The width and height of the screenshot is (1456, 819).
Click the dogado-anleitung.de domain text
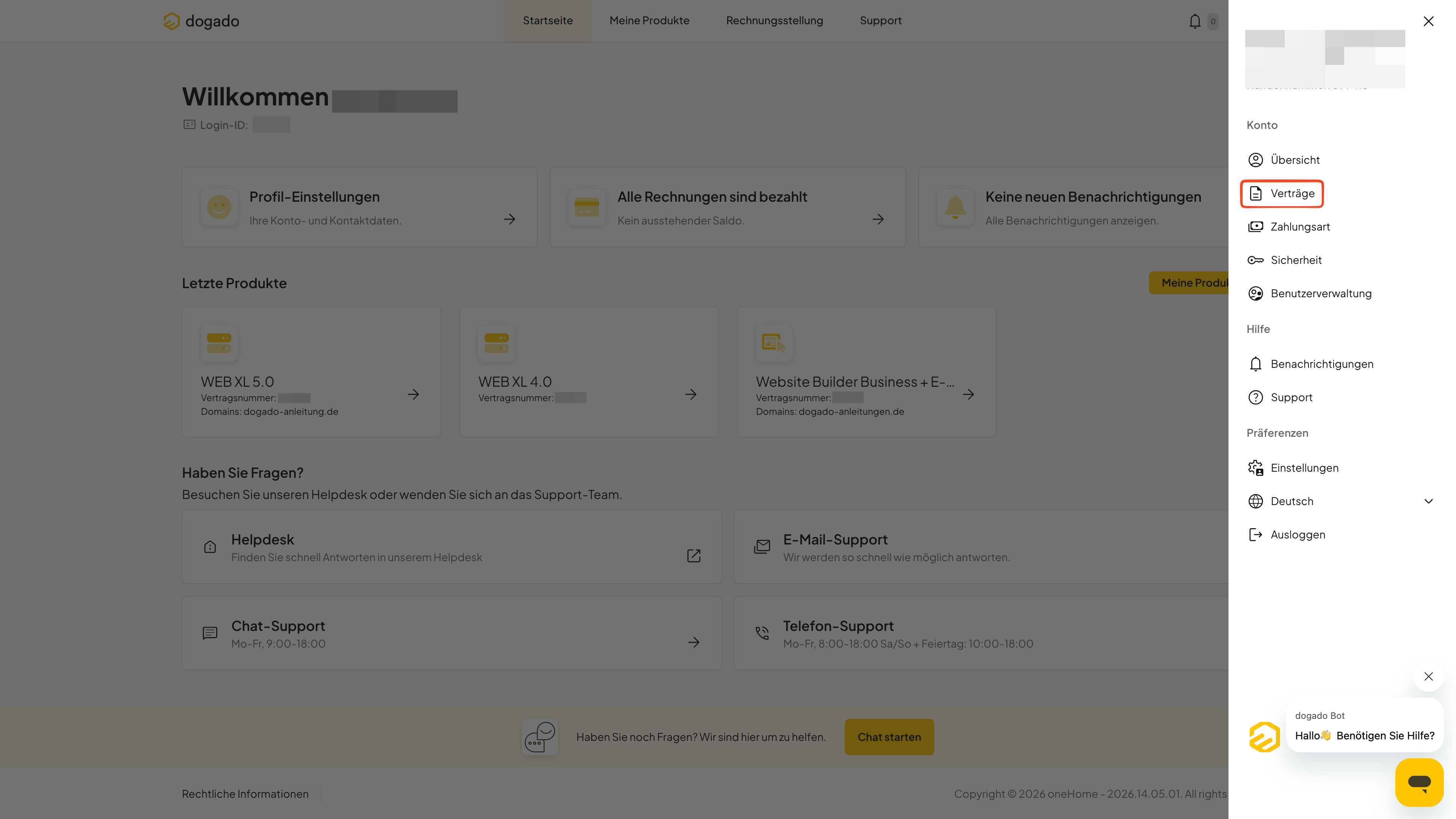(x=290, y=411)
